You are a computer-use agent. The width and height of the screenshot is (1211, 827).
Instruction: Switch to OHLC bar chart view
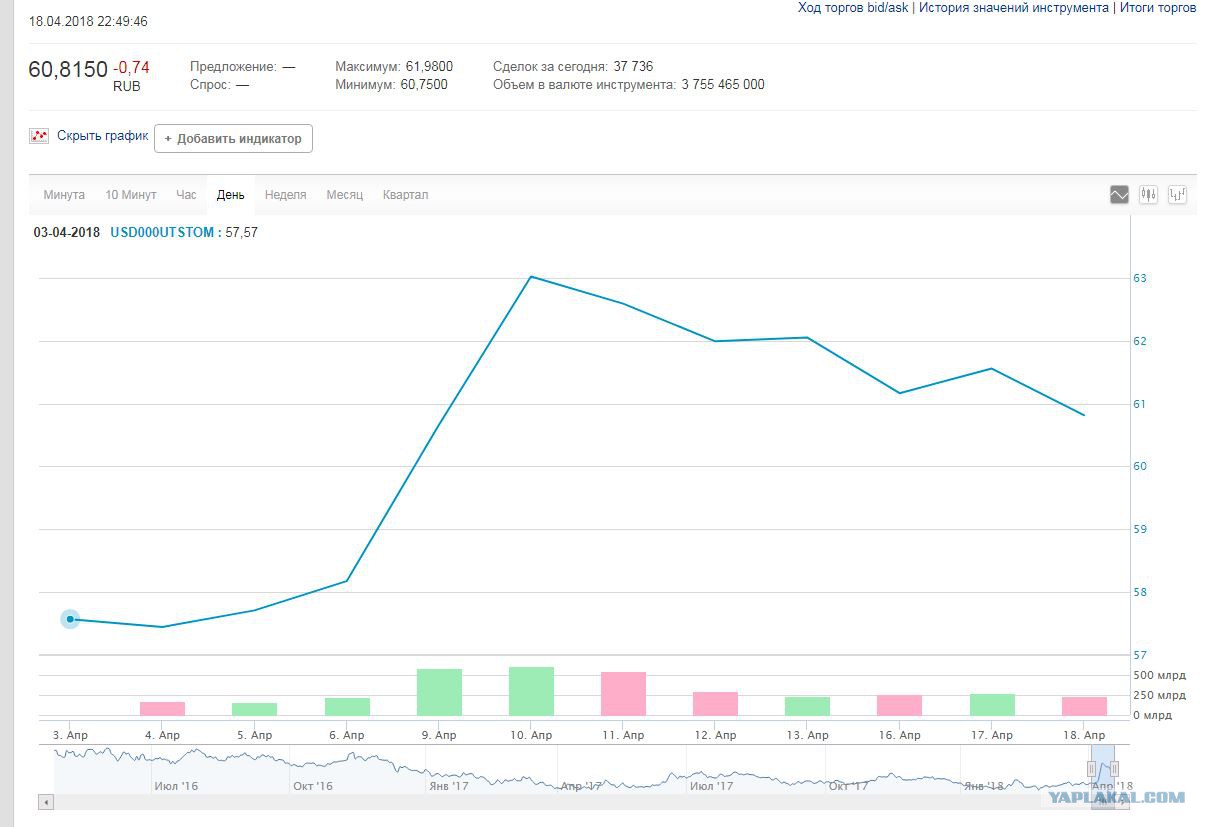click(1177, 195)
